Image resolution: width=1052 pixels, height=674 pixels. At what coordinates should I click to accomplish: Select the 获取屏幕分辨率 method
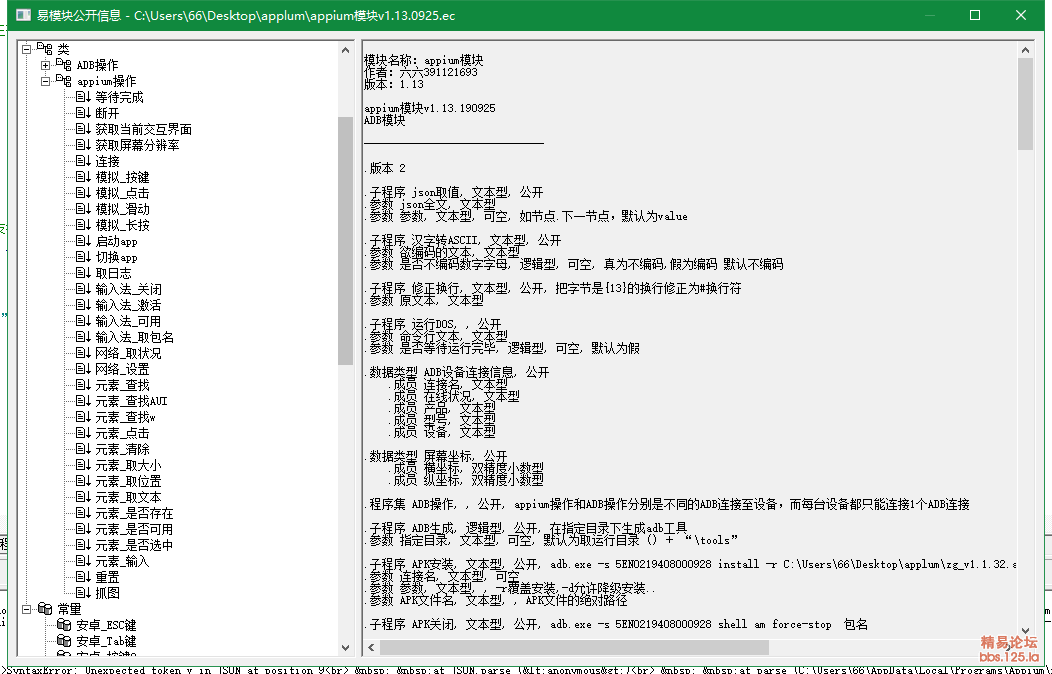[137, 145]
